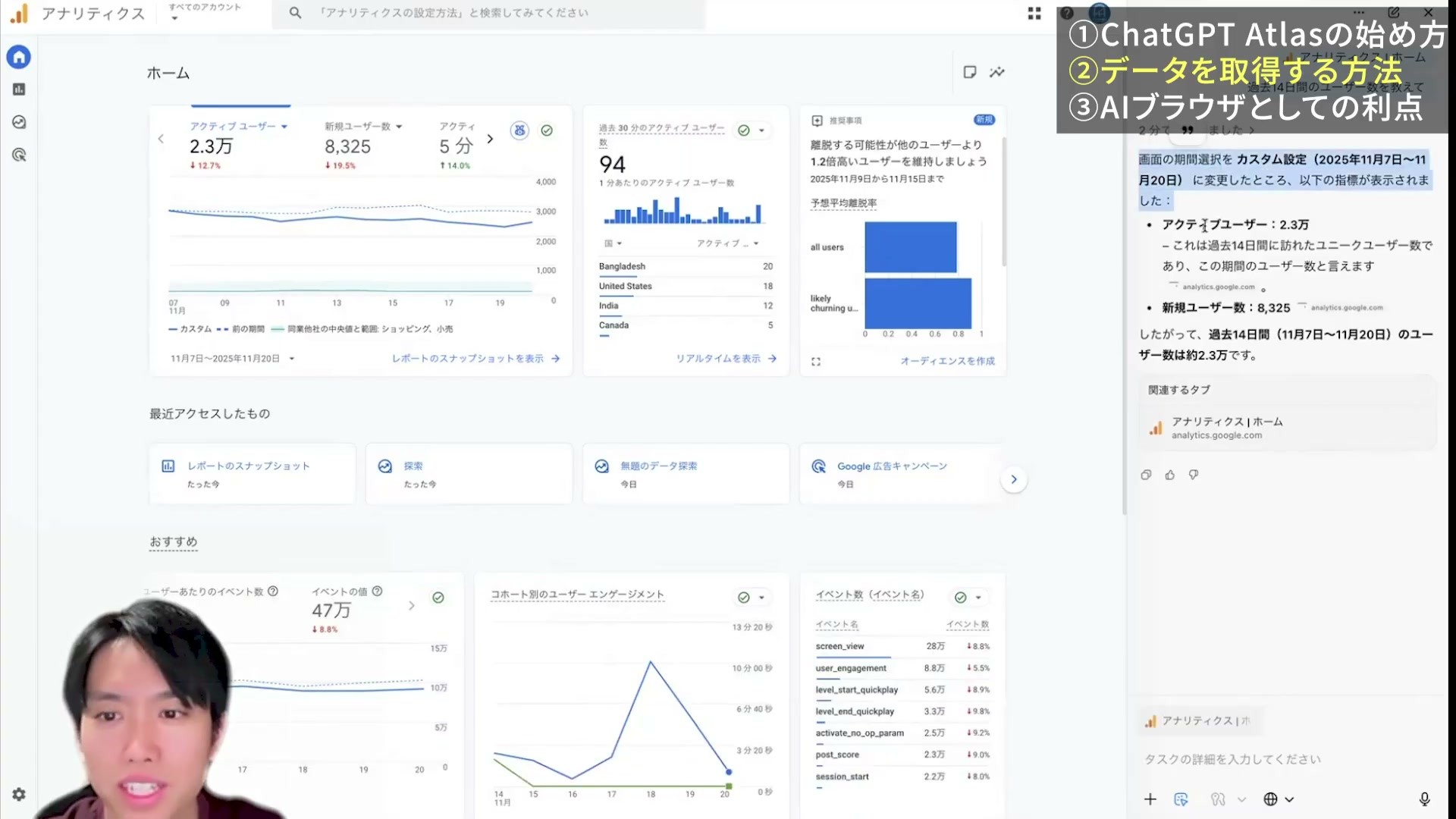1456x819 pixels.
Task: Click the expand icon on the recommendations card
Action: point(816,362)
